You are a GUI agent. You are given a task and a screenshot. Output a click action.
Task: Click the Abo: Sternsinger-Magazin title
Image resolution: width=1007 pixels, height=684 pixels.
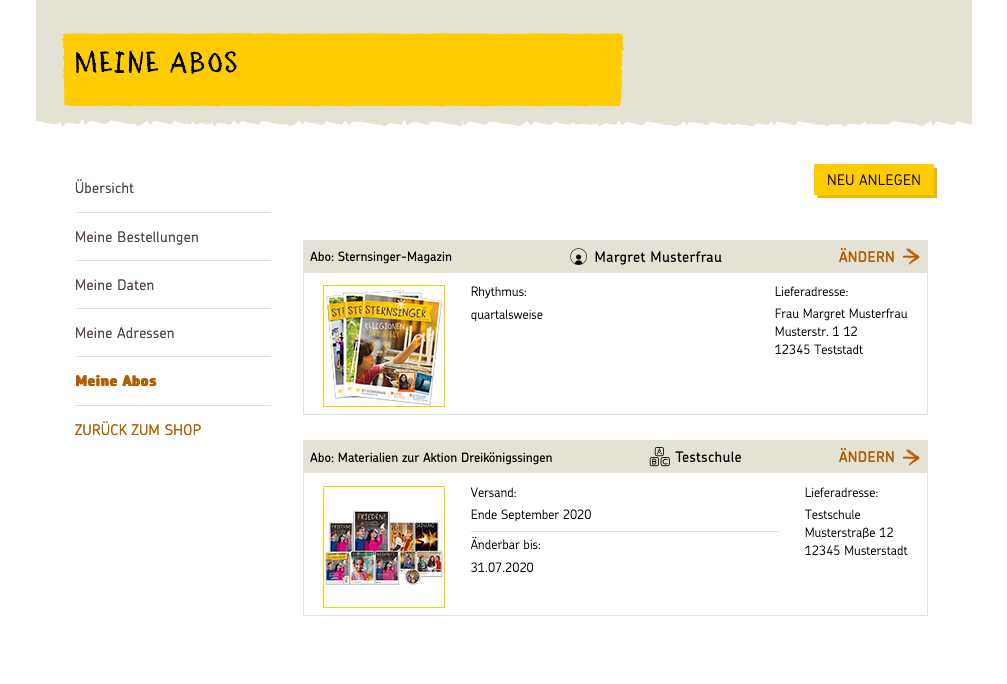pyautogui.click(x=381, y=257)
